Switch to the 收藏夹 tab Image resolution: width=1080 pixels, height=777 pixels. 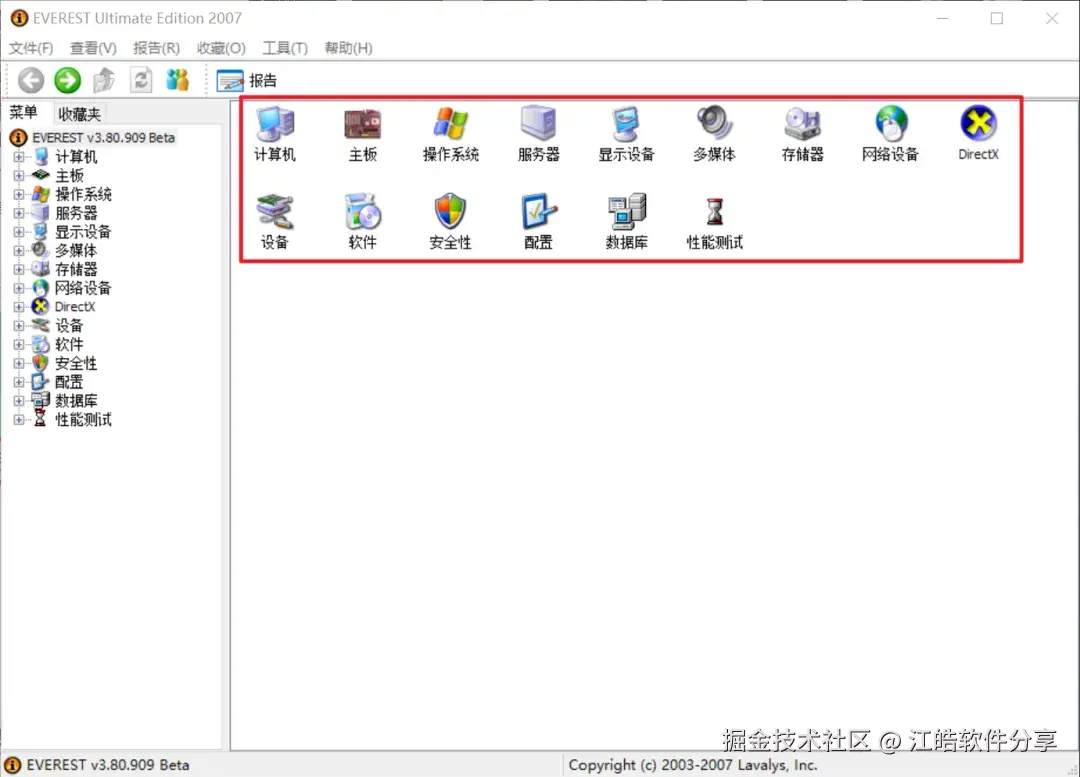(x=79, y=114)
